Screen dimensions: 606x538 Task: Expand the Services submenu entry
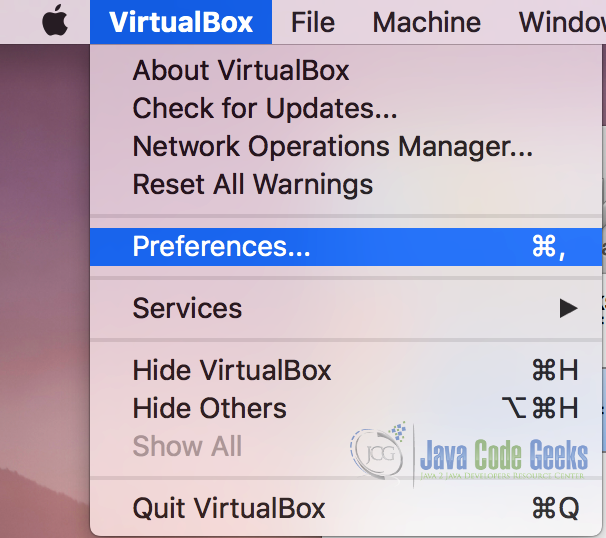click(346, 308)
